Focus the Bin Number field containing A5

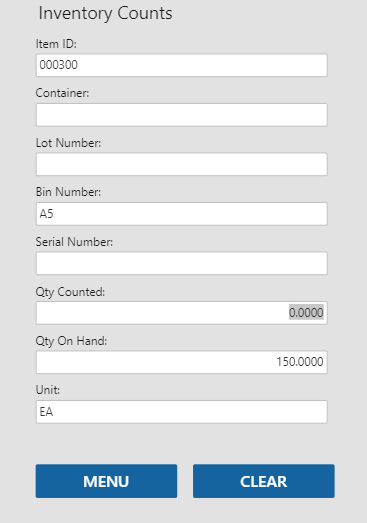pyautogui.click(x=181, y=214)
